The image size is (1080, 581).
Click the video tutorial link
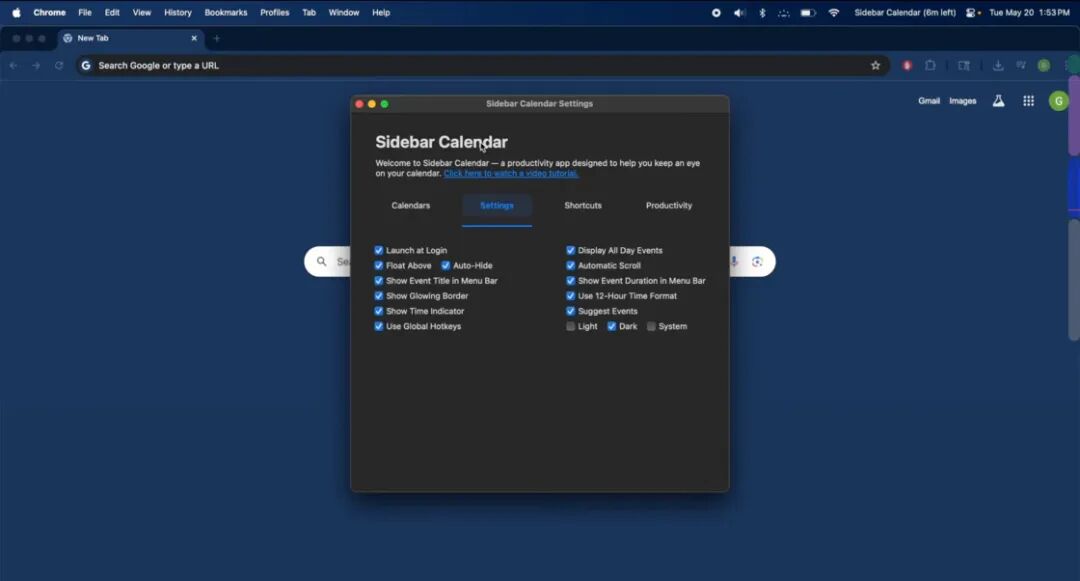pos(510,173)
